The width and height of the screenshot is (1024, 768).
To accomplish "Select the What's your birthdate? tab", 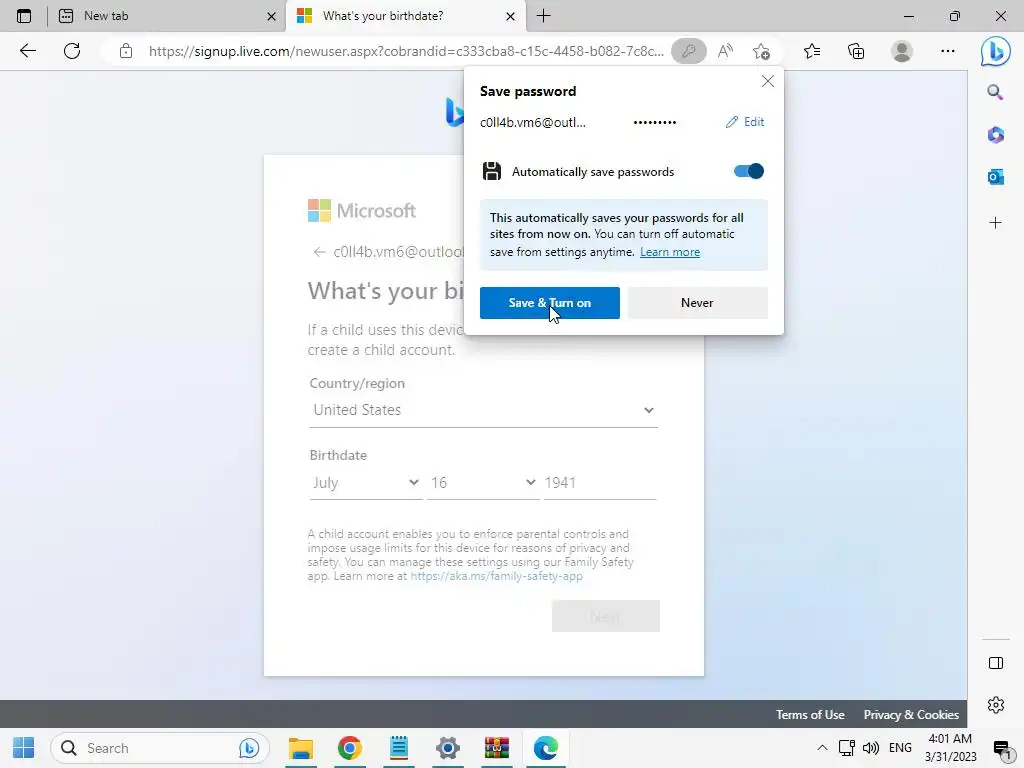I will coord(406,16).
